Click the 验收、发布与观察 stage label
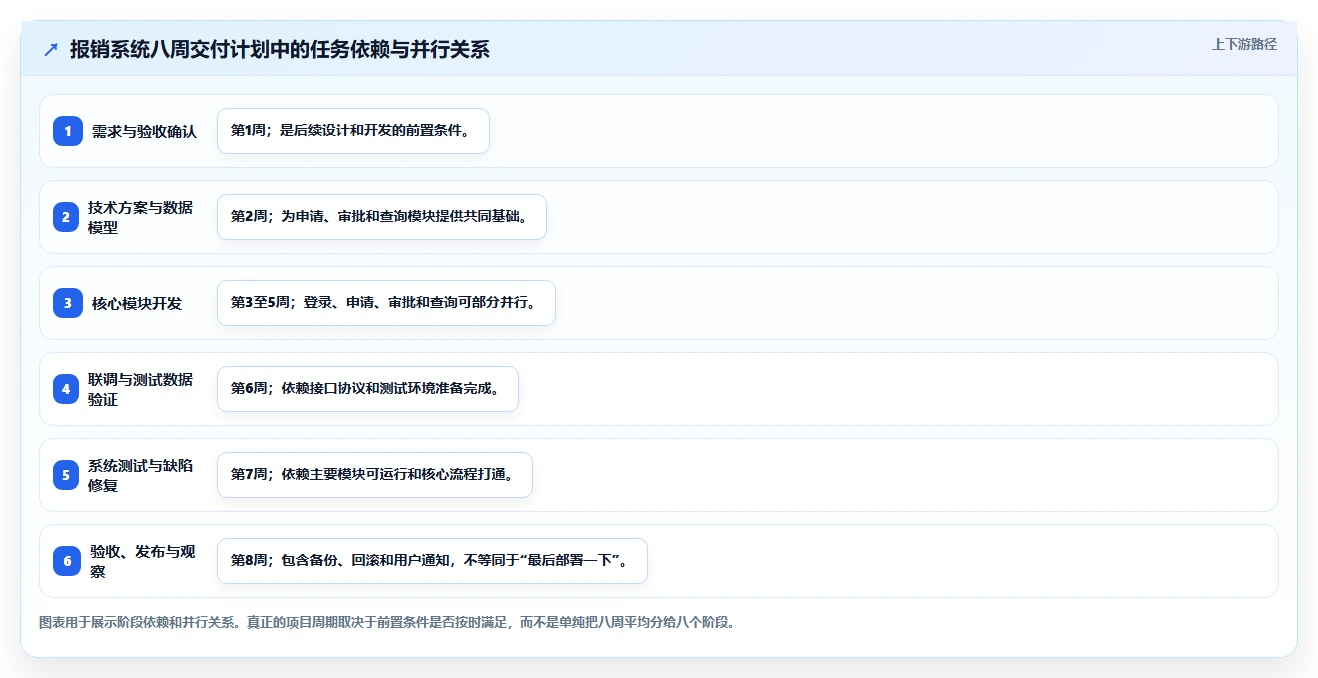Image resolution: width=1318 pixels, height=678 pixels. 143,561
